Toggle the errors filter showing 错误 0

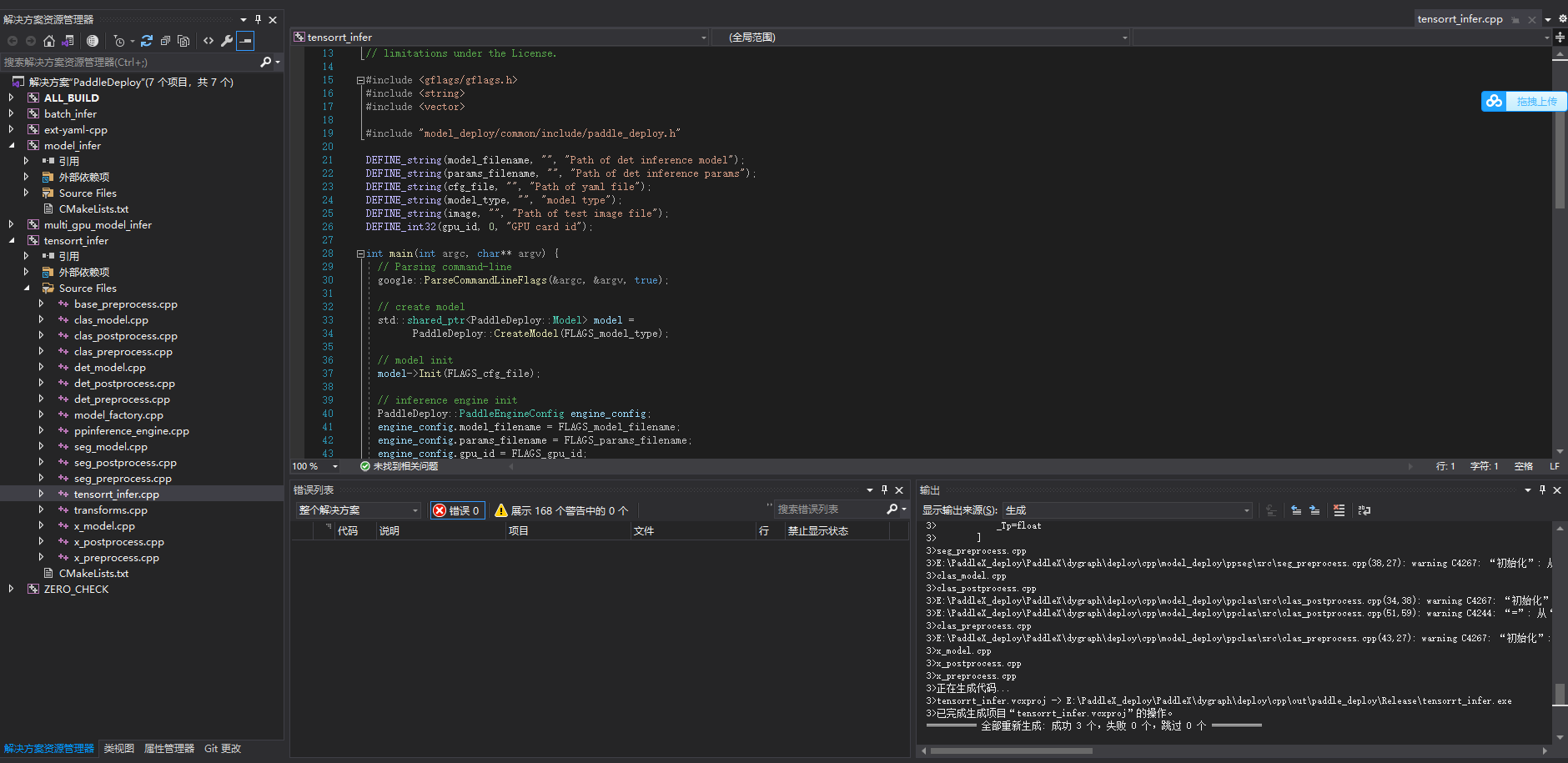(x=456, y=510)
